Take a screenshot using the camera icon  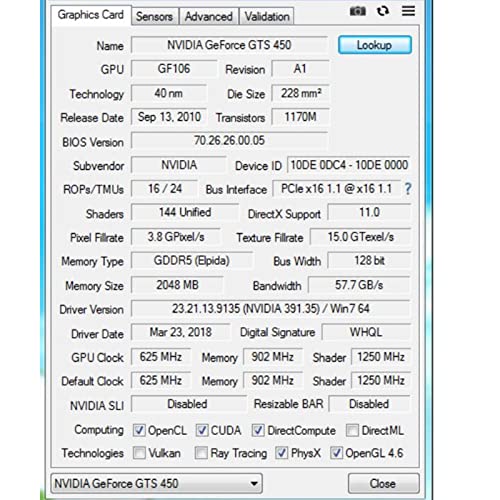click(x=357, y=11)
